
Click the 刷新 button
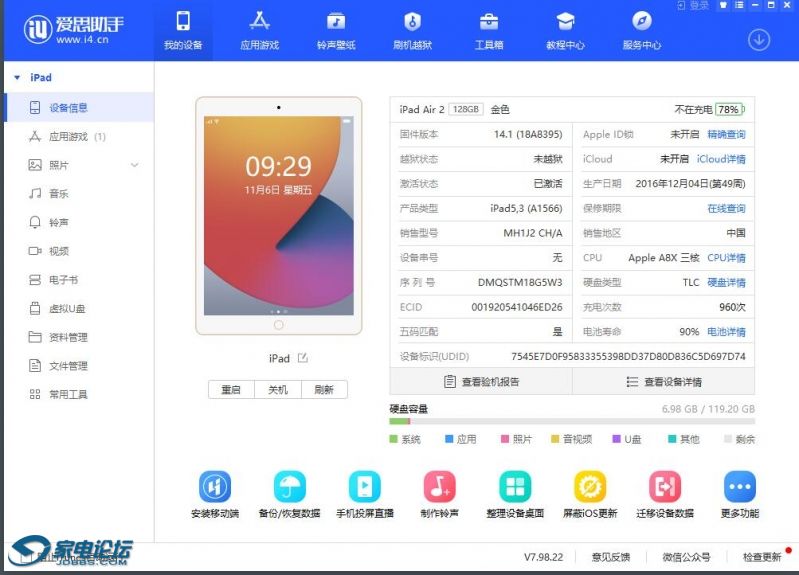(324, 389)
